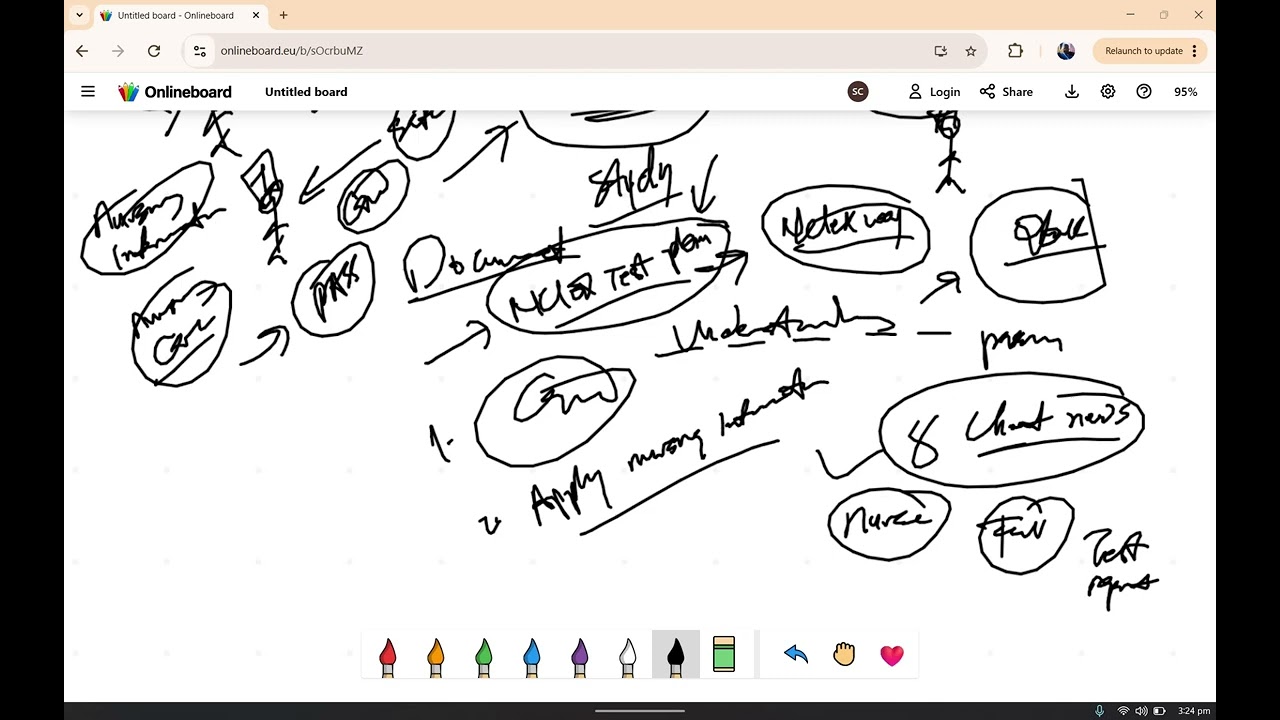
Task: Open the 3:24 pm clock
Action: point(1194,711)
